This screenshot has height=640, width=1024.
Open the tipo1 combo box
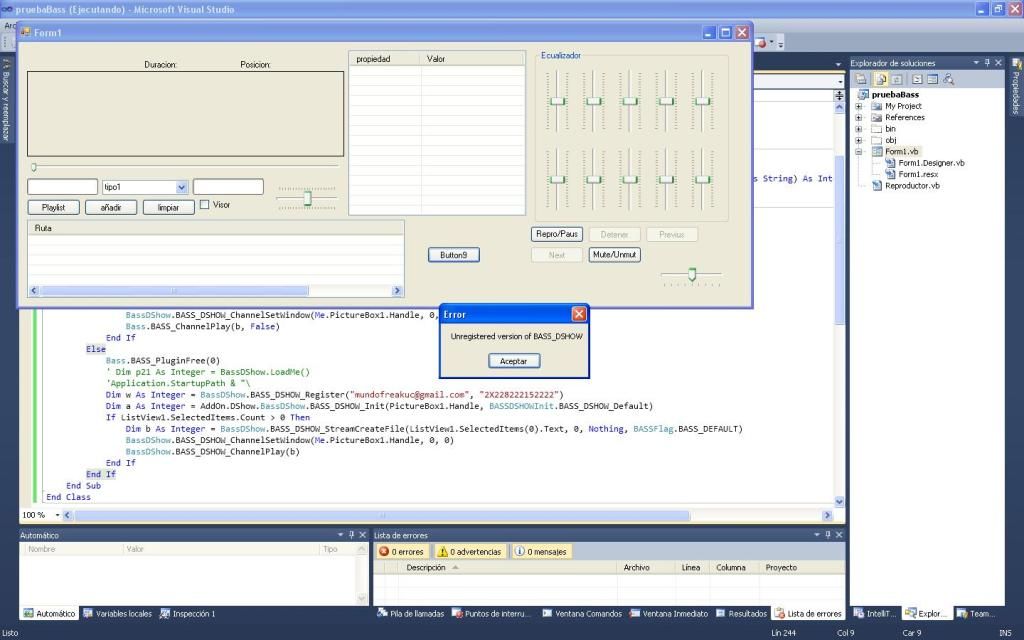pyautogui.click(x=182, y=187)
